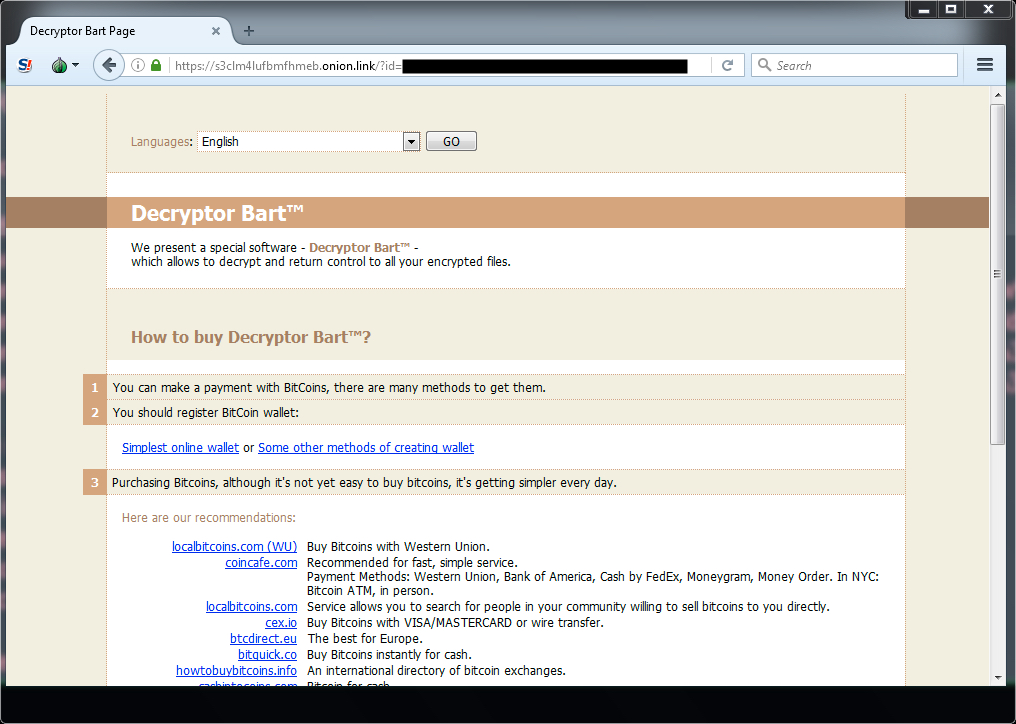Click the S! extension icon in toolbar
This screenshot has width=1016, height=724.
[x=25, y=65]
